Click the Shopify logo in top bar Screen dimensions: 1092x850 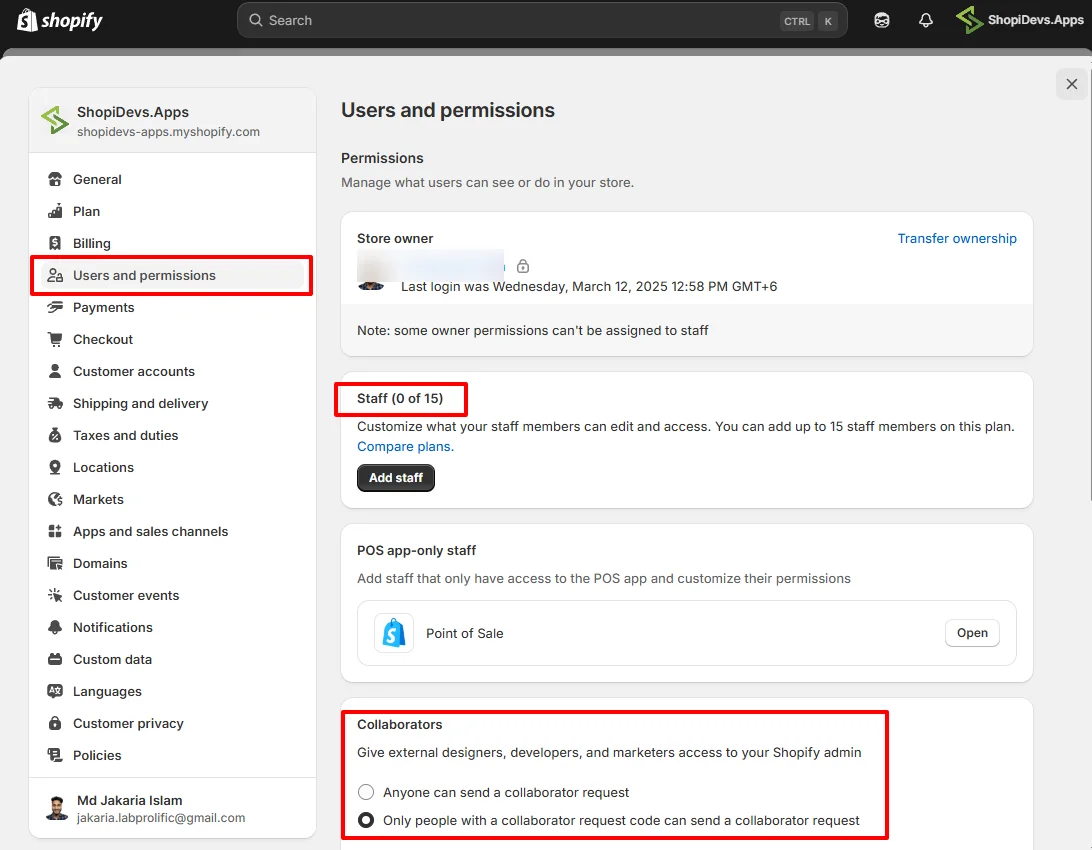click(x=59, y=20)
